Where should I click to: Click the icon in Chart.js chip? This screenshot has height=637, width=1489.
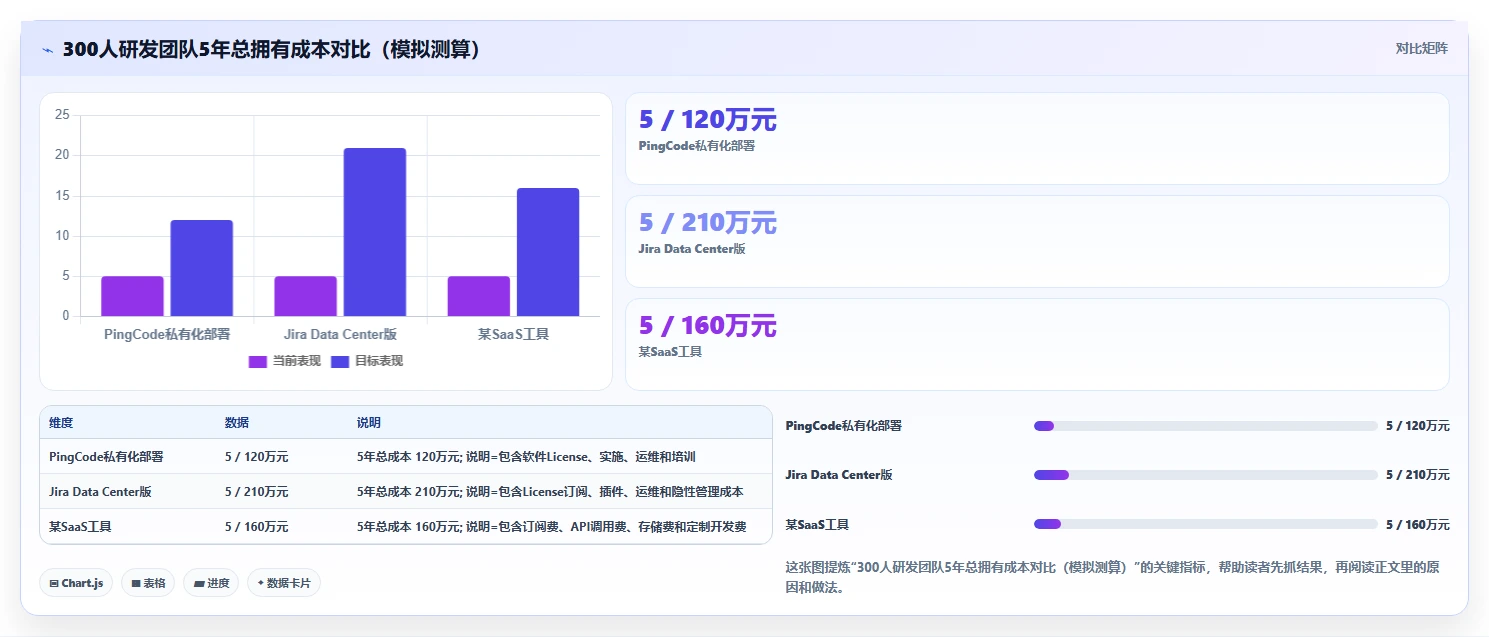pos(54,583)
